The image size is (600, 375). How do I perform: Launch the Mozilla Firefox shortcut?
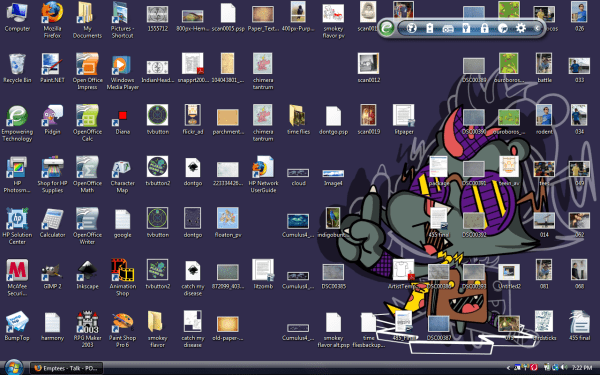tap(52, 20)
